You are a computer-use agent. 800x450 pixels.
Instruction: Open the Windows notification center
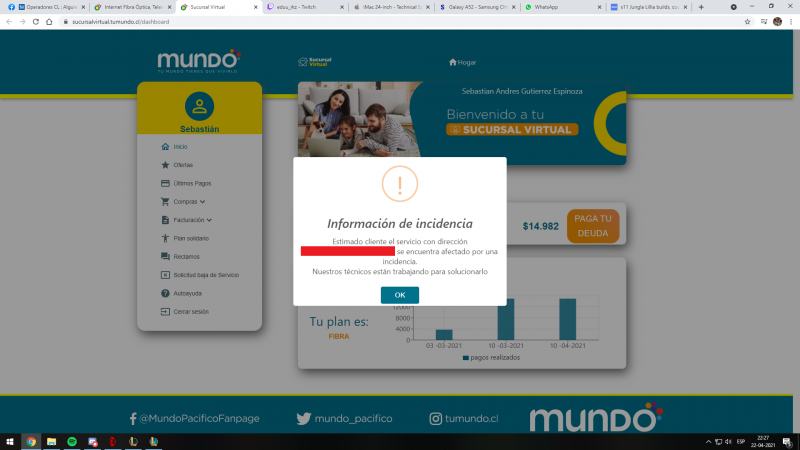(x=788, y=442)
